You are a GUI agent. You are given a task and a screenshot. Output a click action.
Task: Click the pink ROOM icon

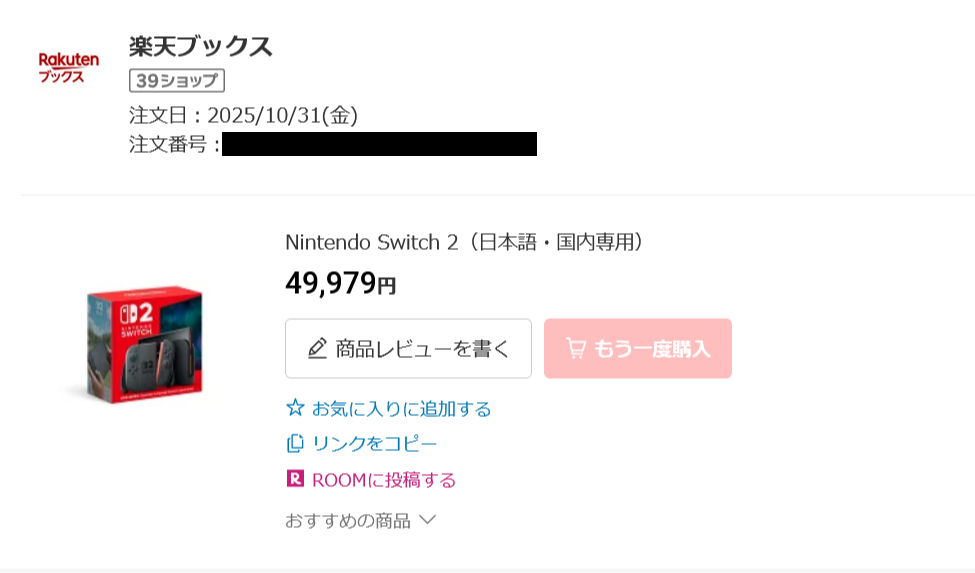[295, 479]
